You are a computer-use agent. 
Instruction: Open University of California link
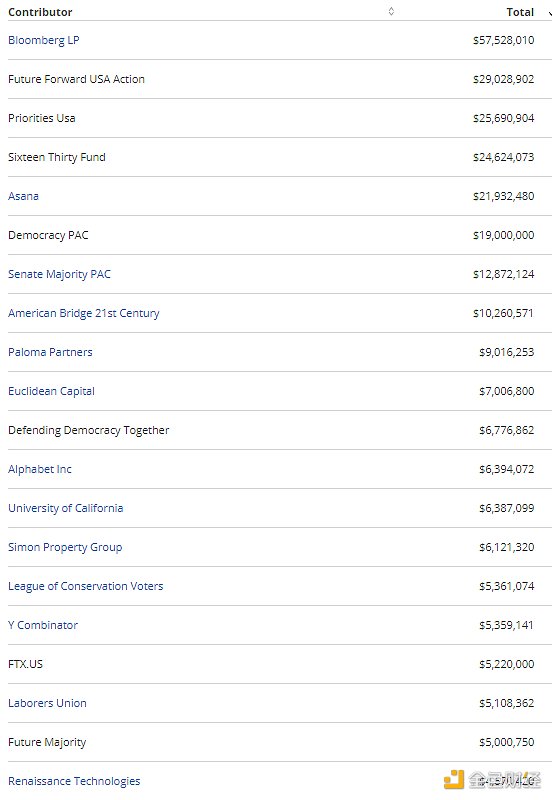point(66,508)
